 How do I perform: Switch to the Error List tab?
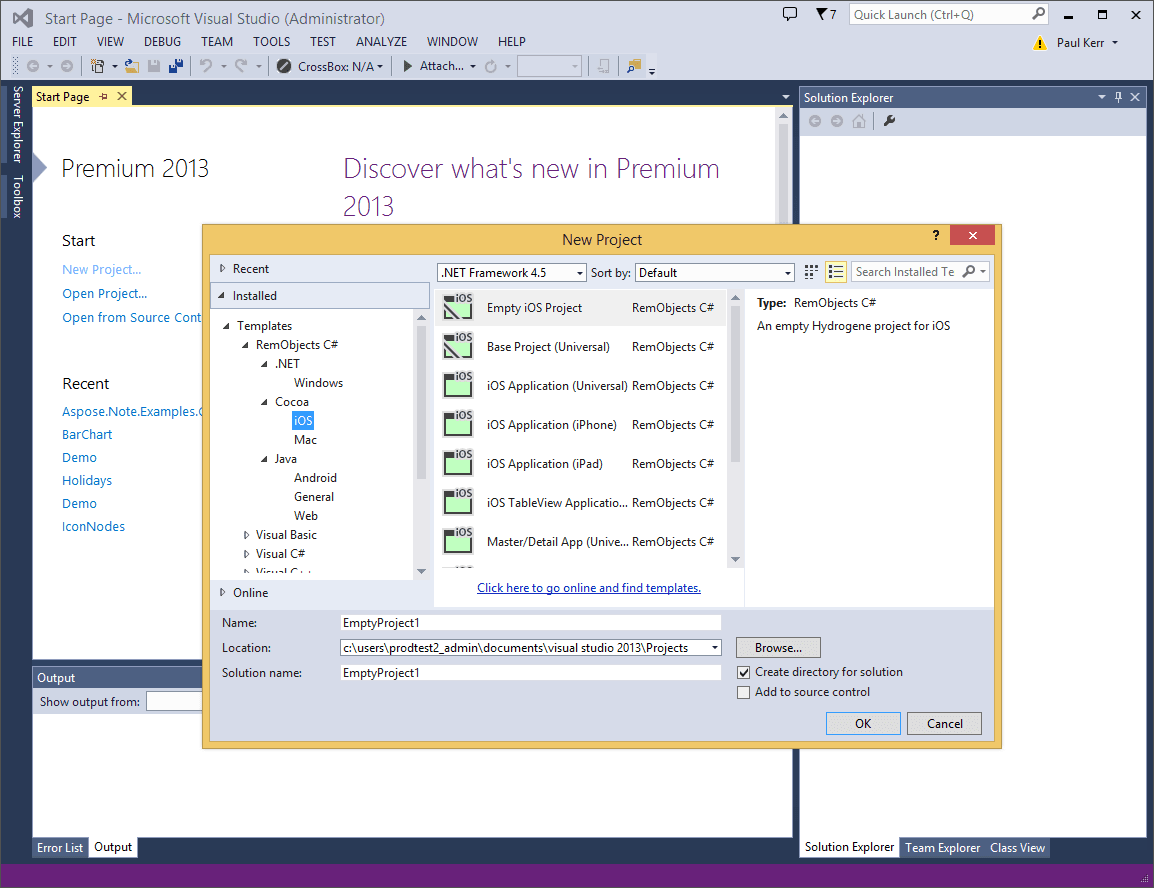click(60, 848)
